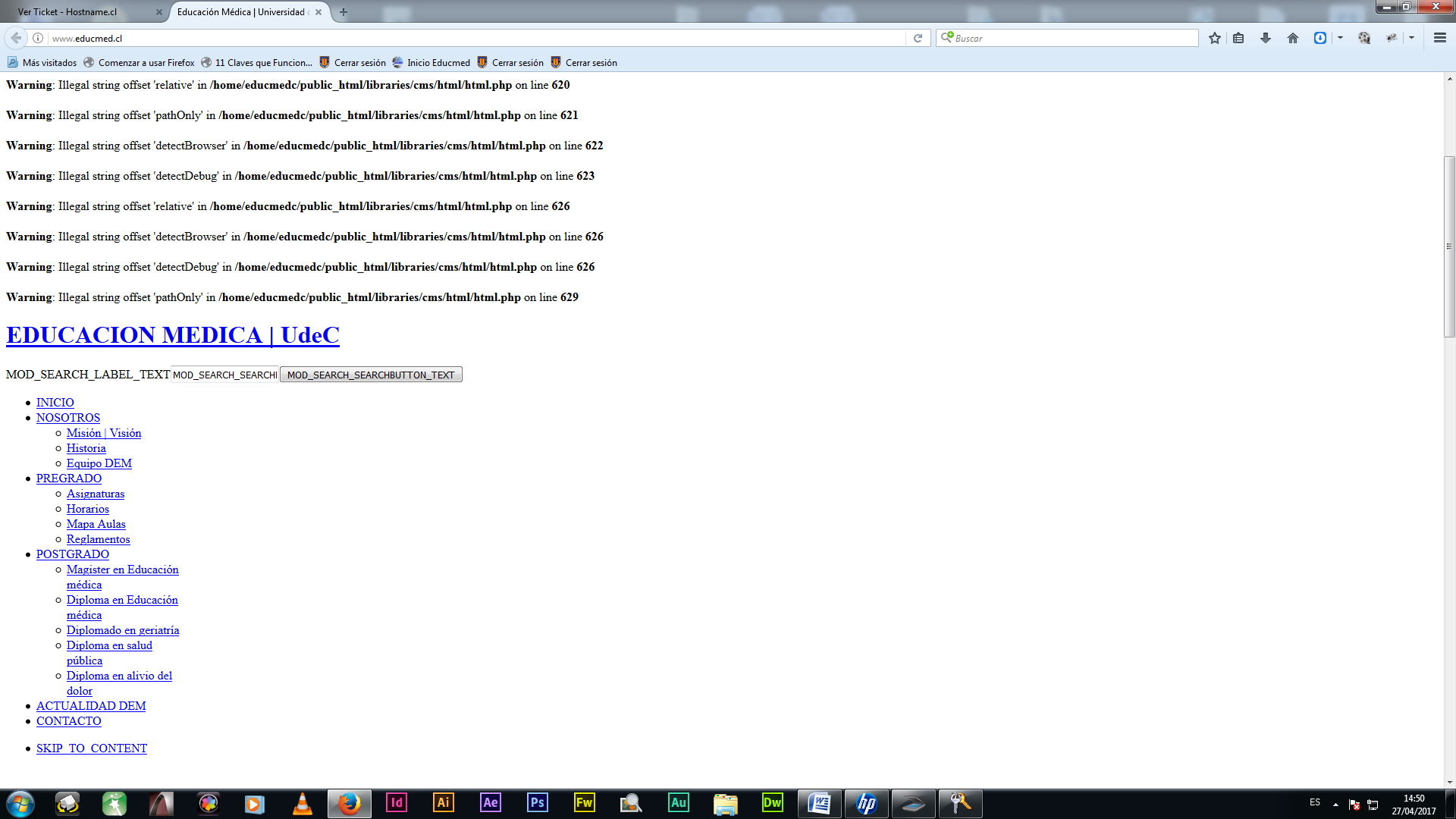Show hidden system tray icons
Viewport: 1456px width, 819px height.
(x=1335, y=805)
